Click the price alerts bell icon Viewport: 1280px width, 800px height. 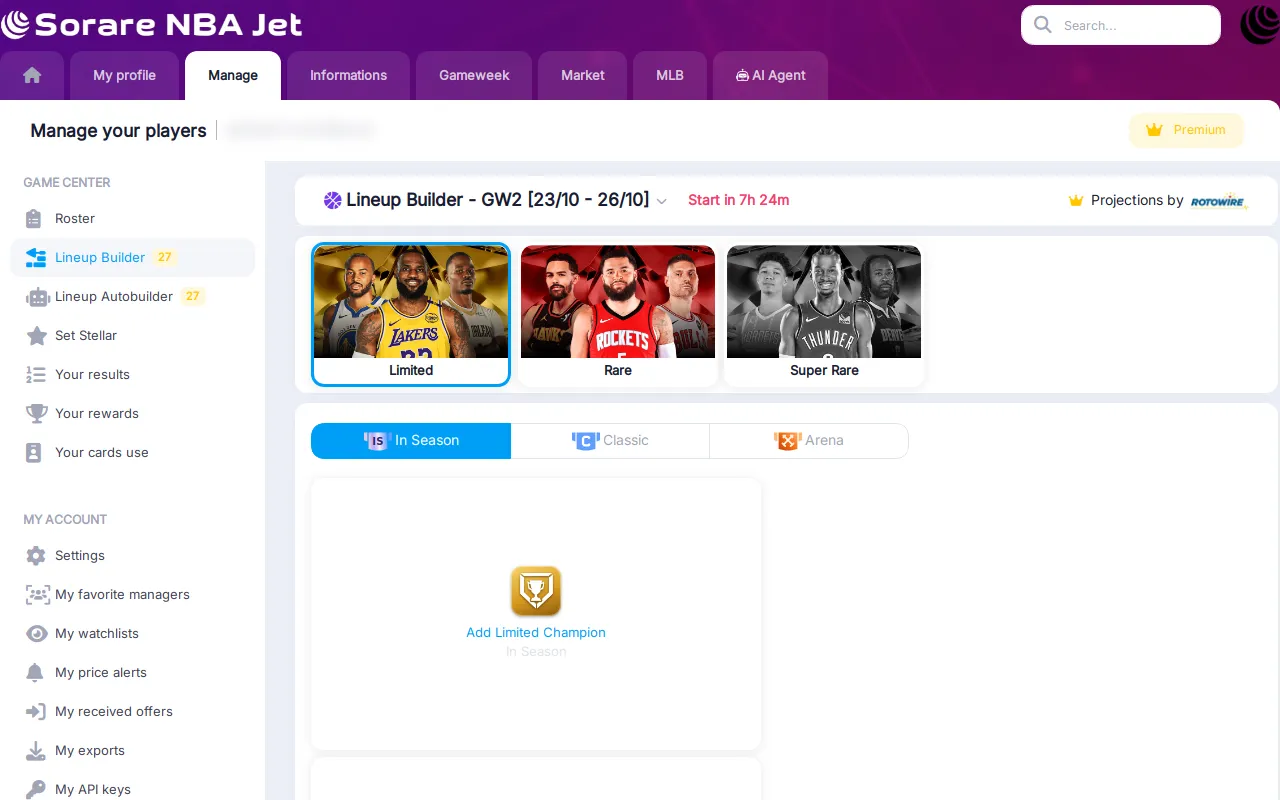coord(35,672)
